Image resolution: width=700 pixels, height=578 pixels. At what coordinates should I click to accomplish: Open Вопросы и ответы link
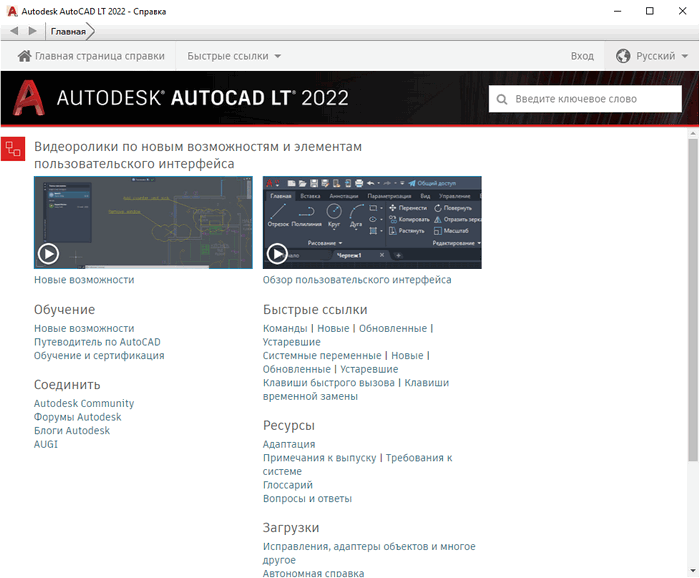[308, 499]
